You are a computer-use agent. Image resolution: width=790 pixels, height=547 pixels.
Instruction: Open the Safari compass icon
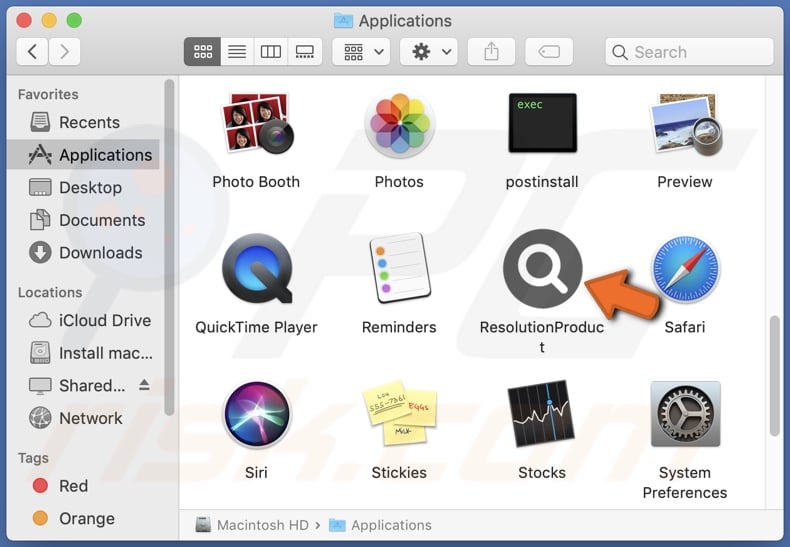click(685, 268)
